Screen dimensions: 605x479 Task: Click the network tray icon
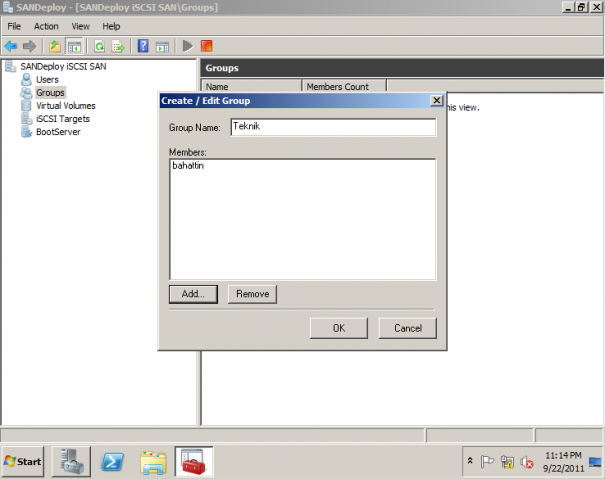tap(507, 461)
